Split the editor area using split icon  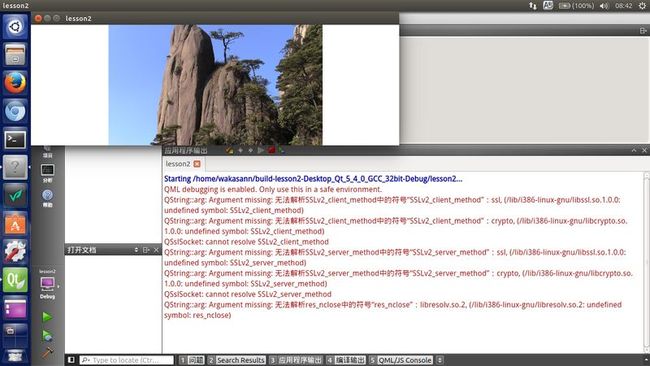643,31
